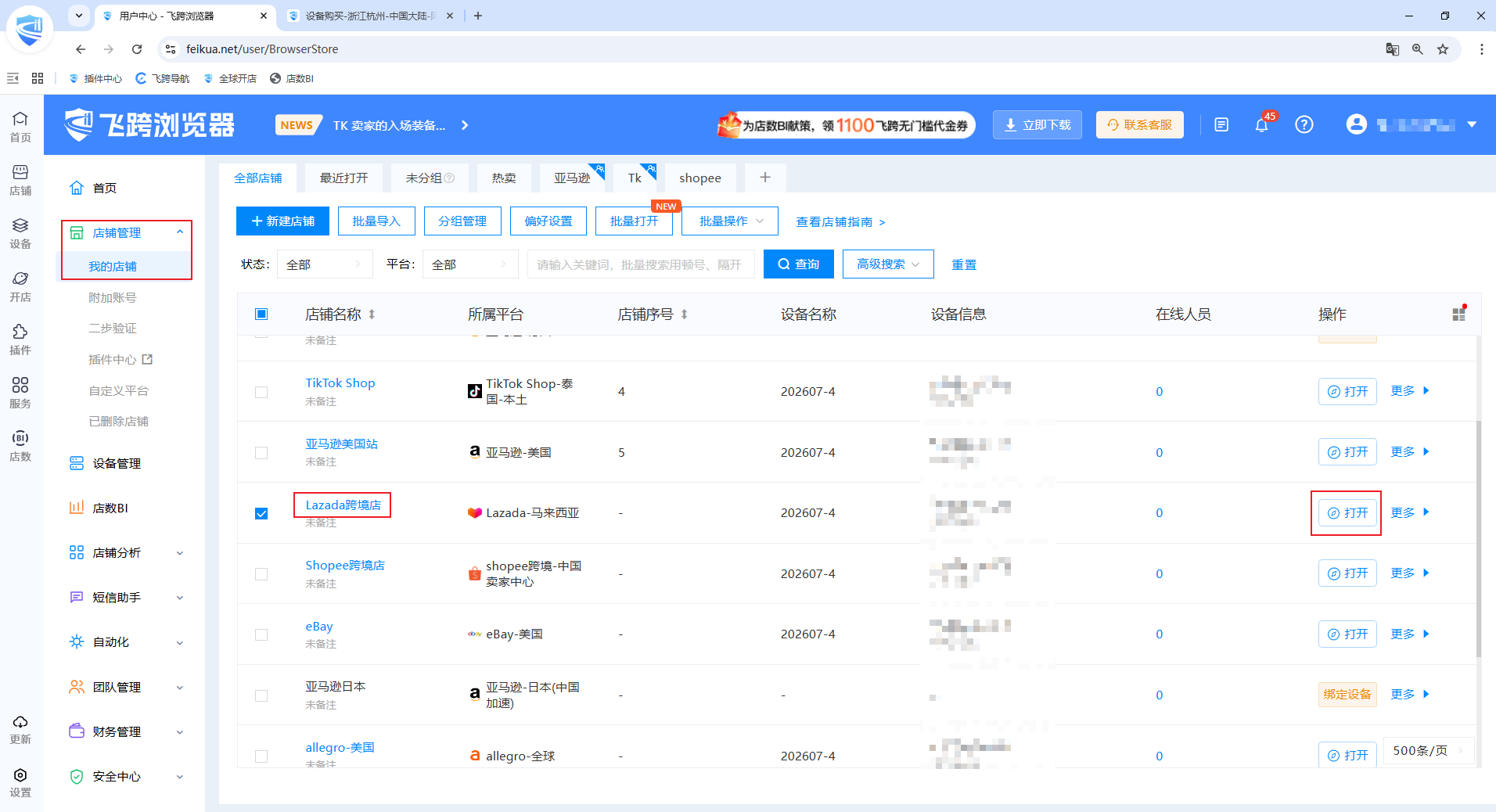Switch to the shopee group tab
1496x812 pixels.
(700, 178)
